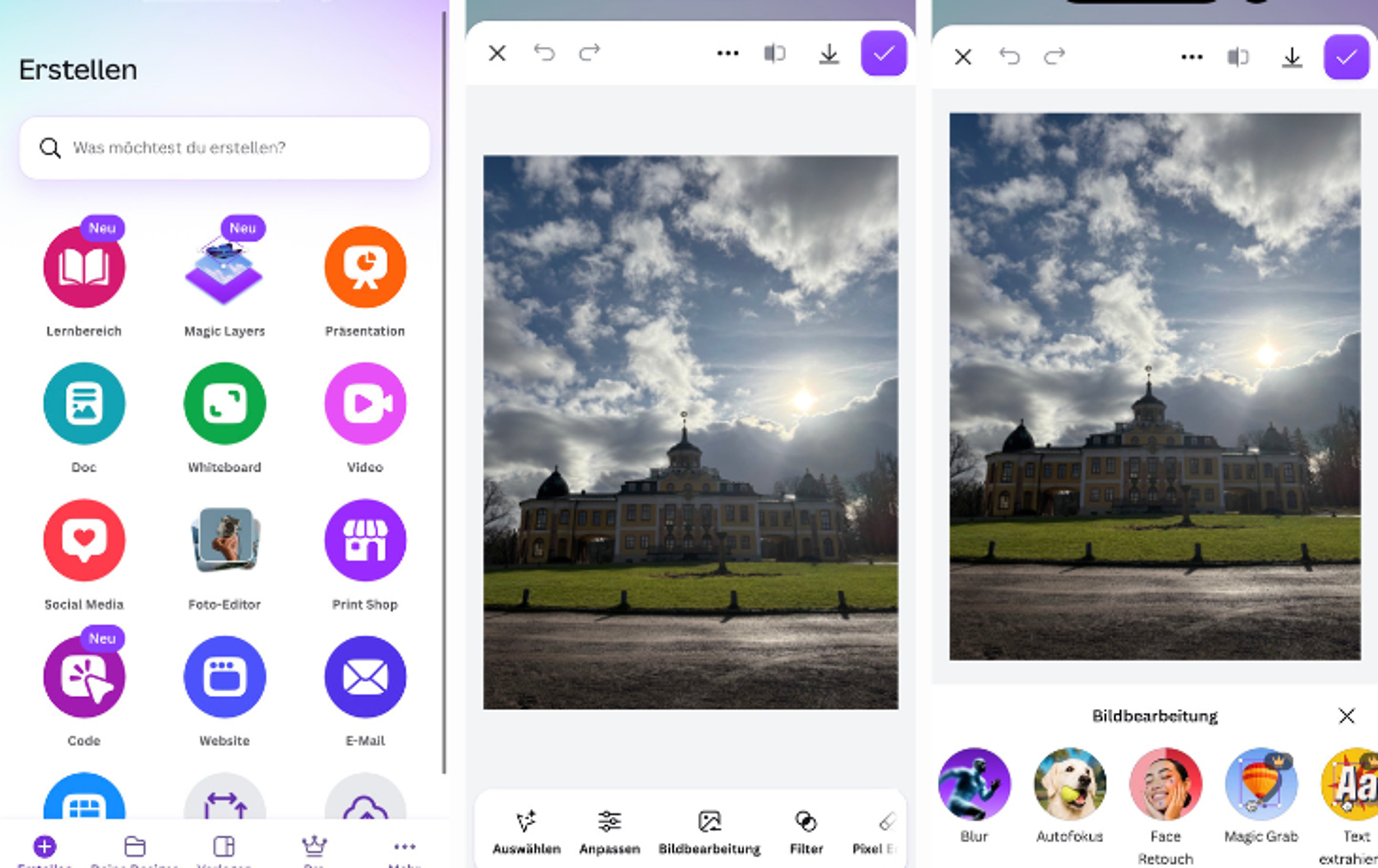Redo in the right editor
Screen dimensions: 1378x868
pyautogui.click(x=1055, y=57)
